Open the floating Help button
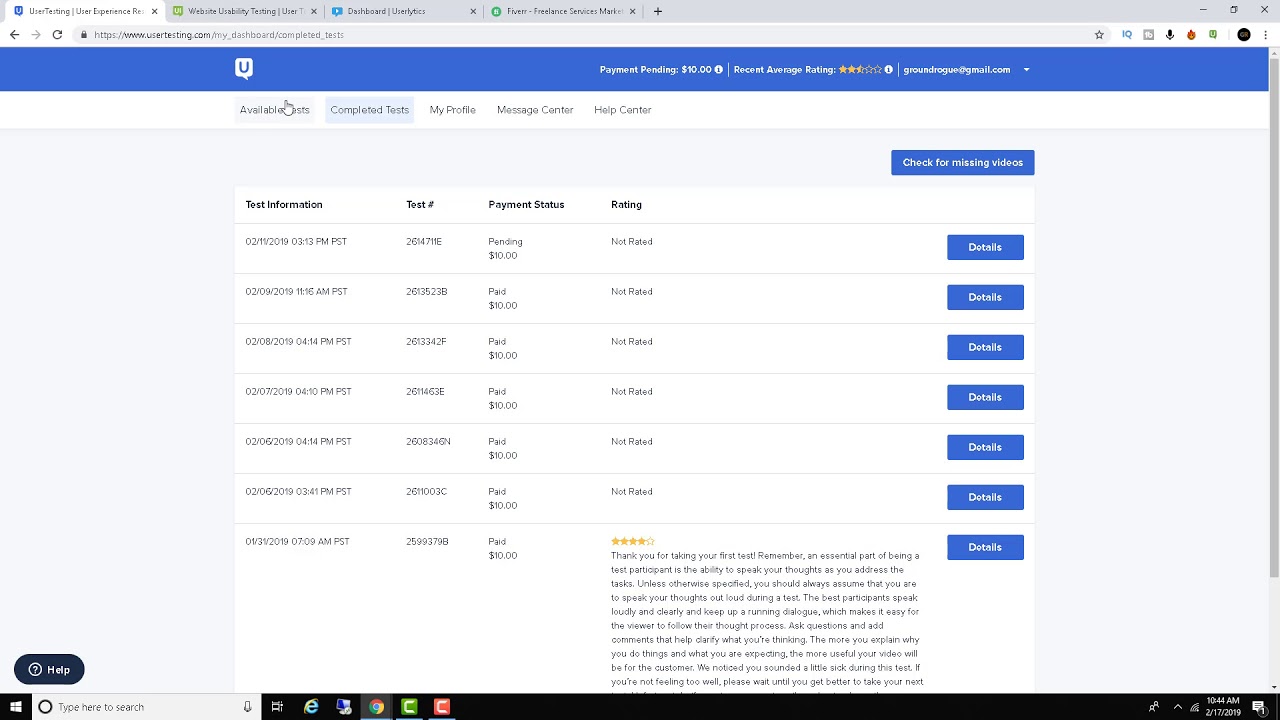 coord(49,670)
